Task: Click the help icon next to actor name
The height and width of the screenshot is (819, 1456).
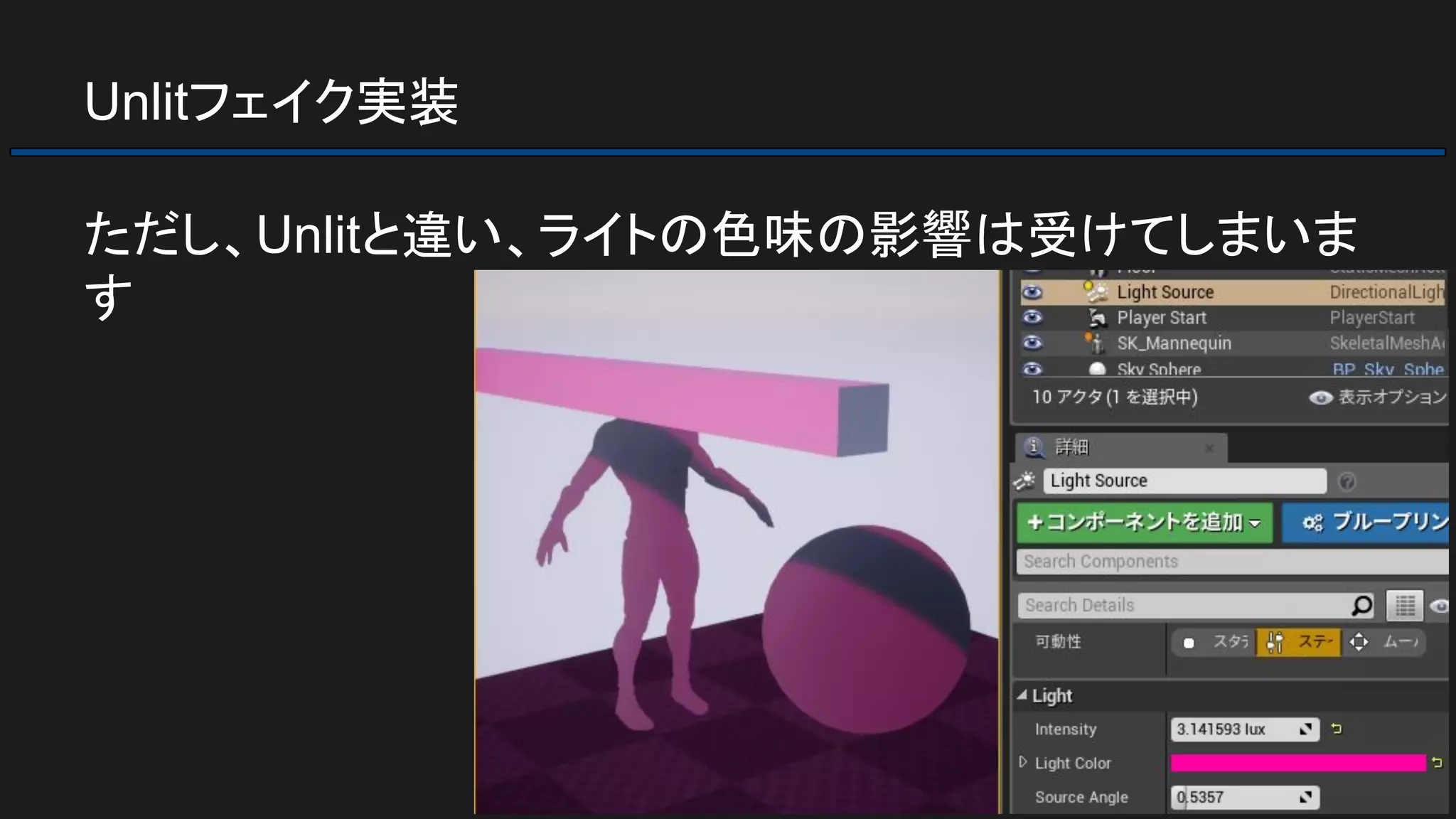Action: (x=1347, y=481)
